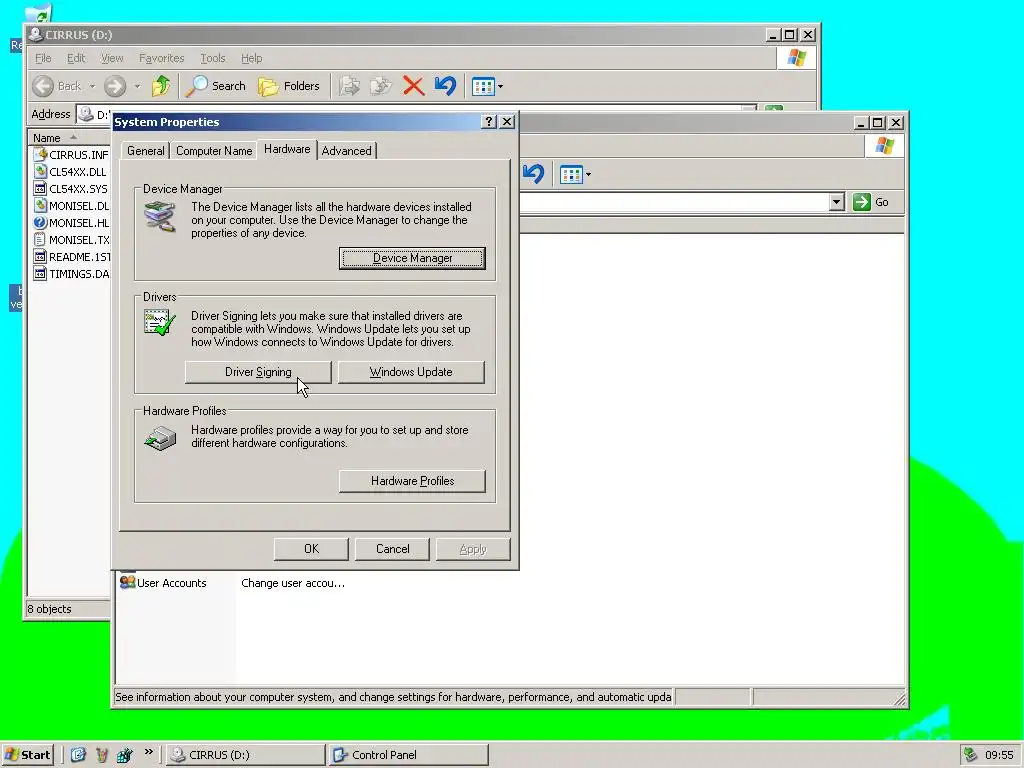Open Tools menu in CIRRUS (D:) window
Viewport: 1024px width, 768px height.
212,58
